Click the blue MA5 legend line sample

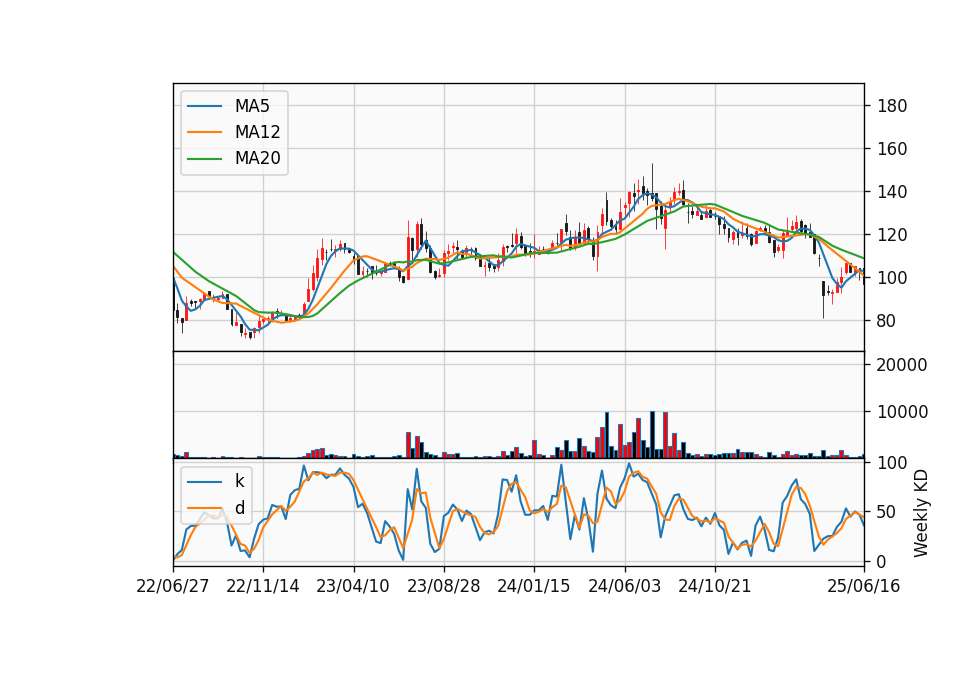tap(204, 106)
